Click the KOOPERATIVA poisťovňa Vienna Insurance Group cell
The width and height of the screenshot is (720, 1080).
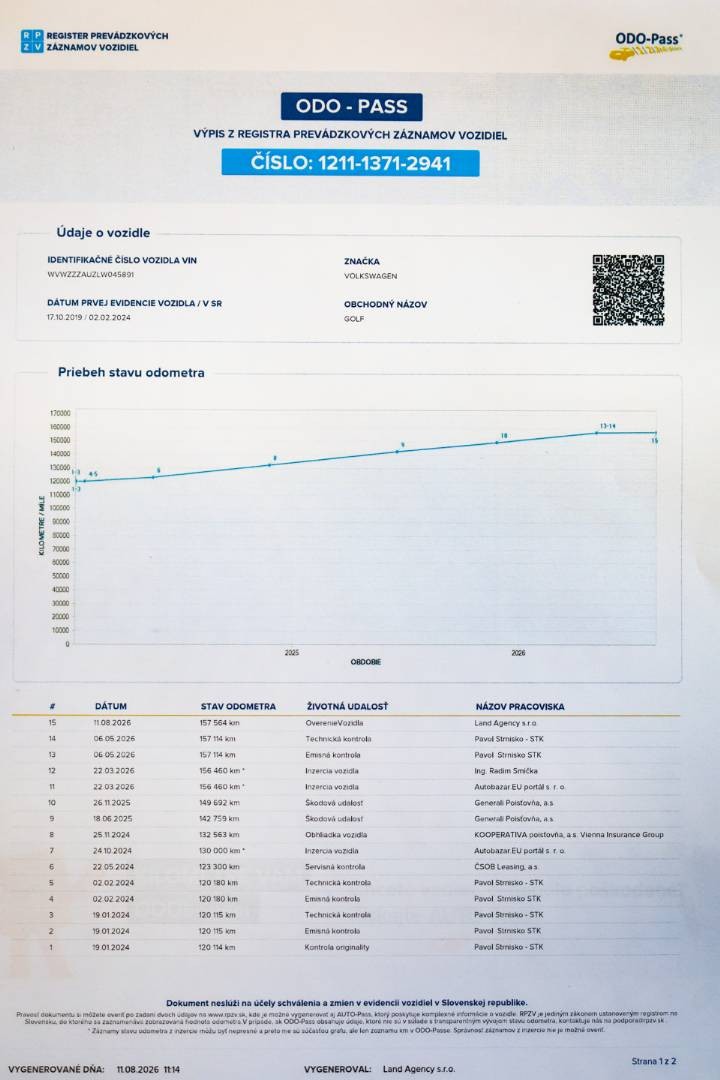569,835
